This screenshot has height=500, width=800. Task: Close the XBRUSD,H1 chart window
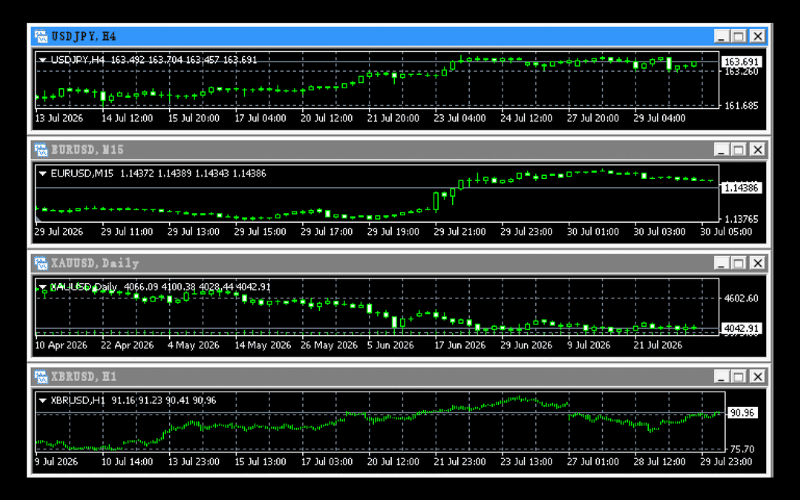pyautogui.click(x=758, y=377)
